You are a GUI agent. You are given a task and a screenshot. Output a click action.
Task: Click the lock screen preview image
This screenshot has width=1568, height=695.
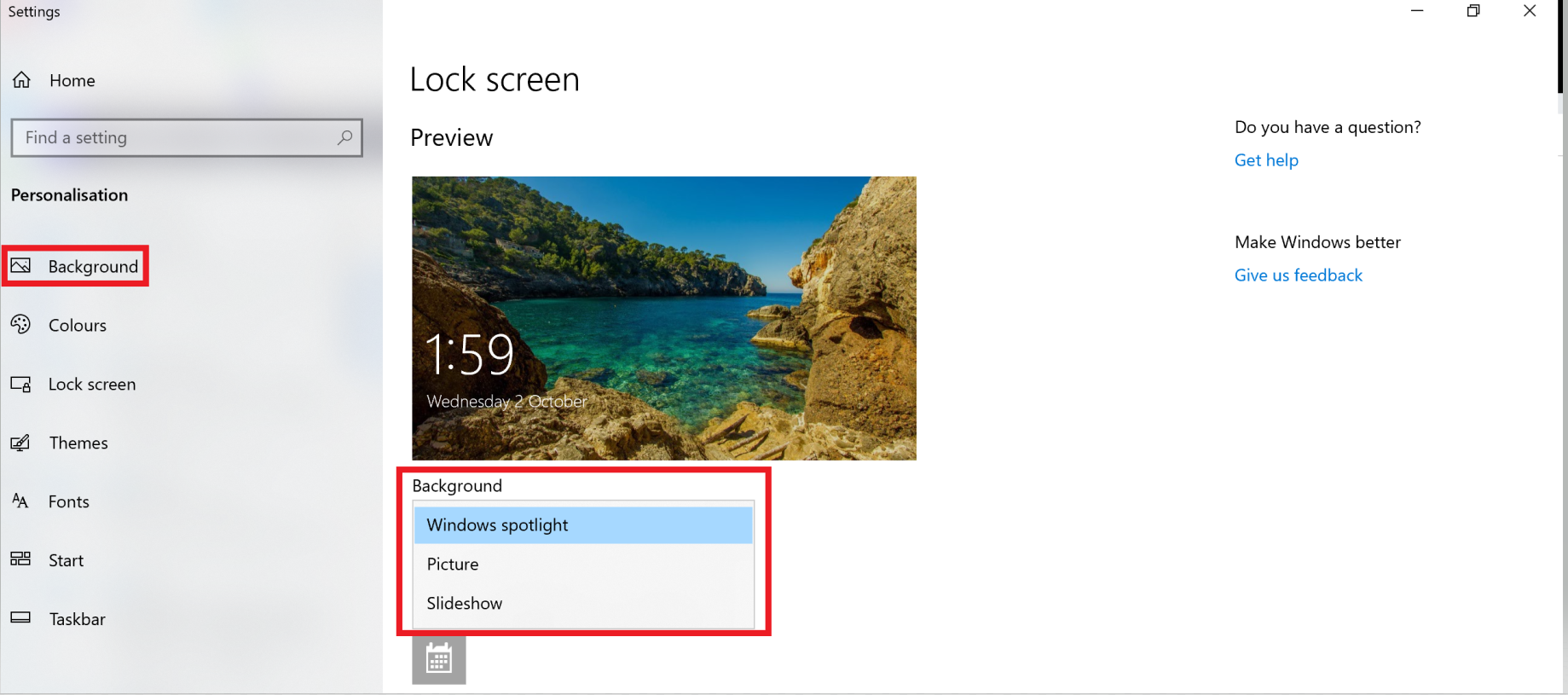664,318
